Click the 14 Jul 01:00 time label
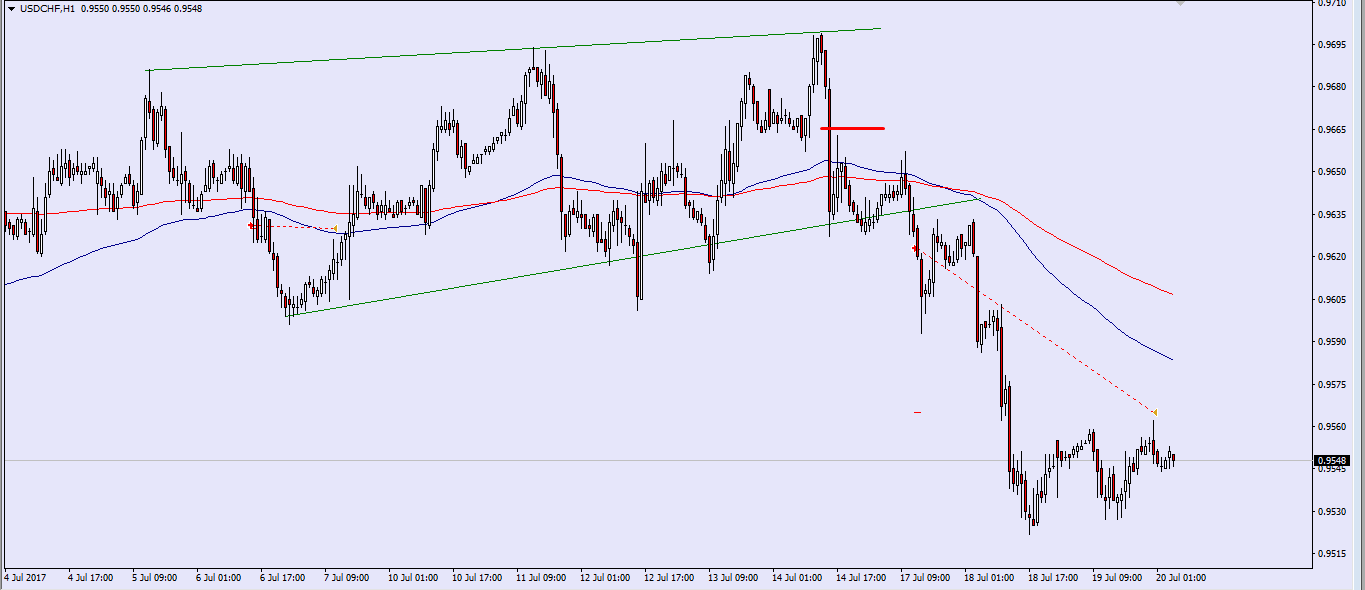1365x590 pixels. 795,577
